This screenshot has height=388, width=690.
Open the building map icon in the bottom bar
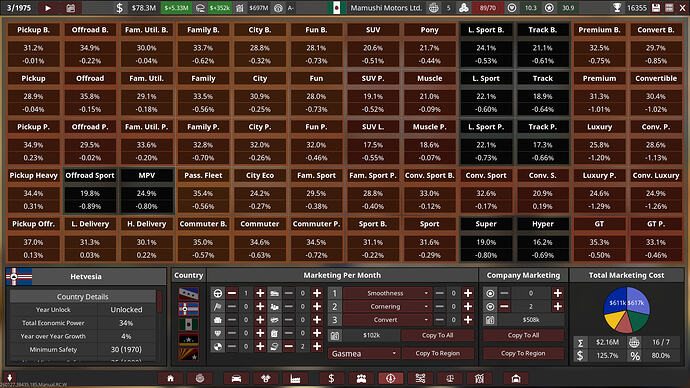[x=479, y=378]
